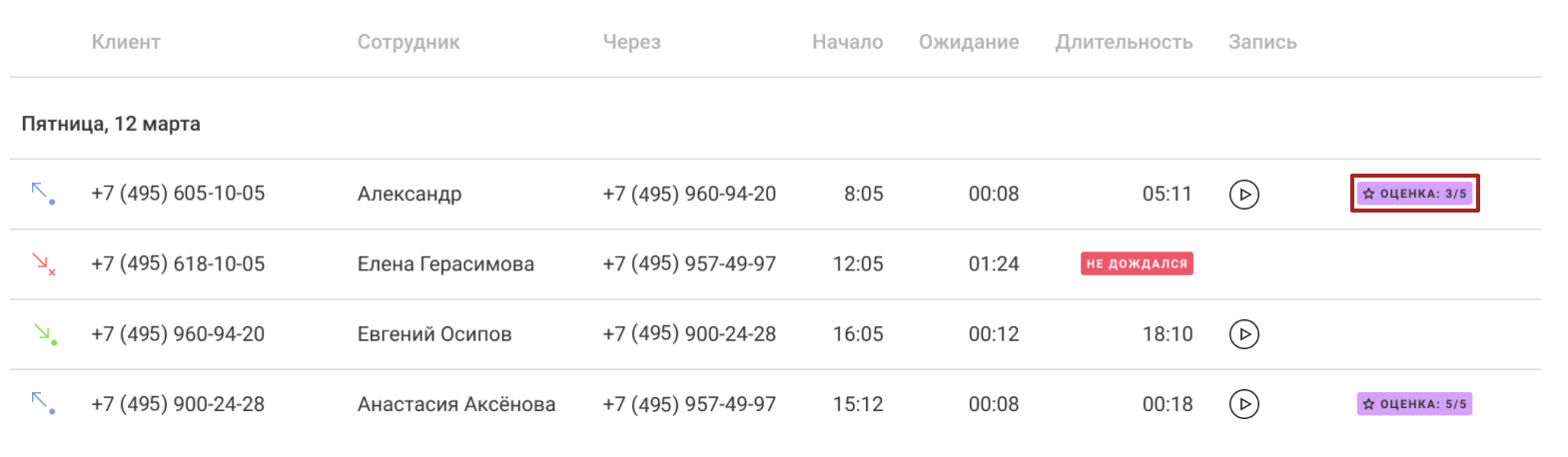Image resolution: width=1568 pixels, height=457 pixels.
Task: Sort calls by Начало column
Action: pyautogui.click(x=848, y=42)
